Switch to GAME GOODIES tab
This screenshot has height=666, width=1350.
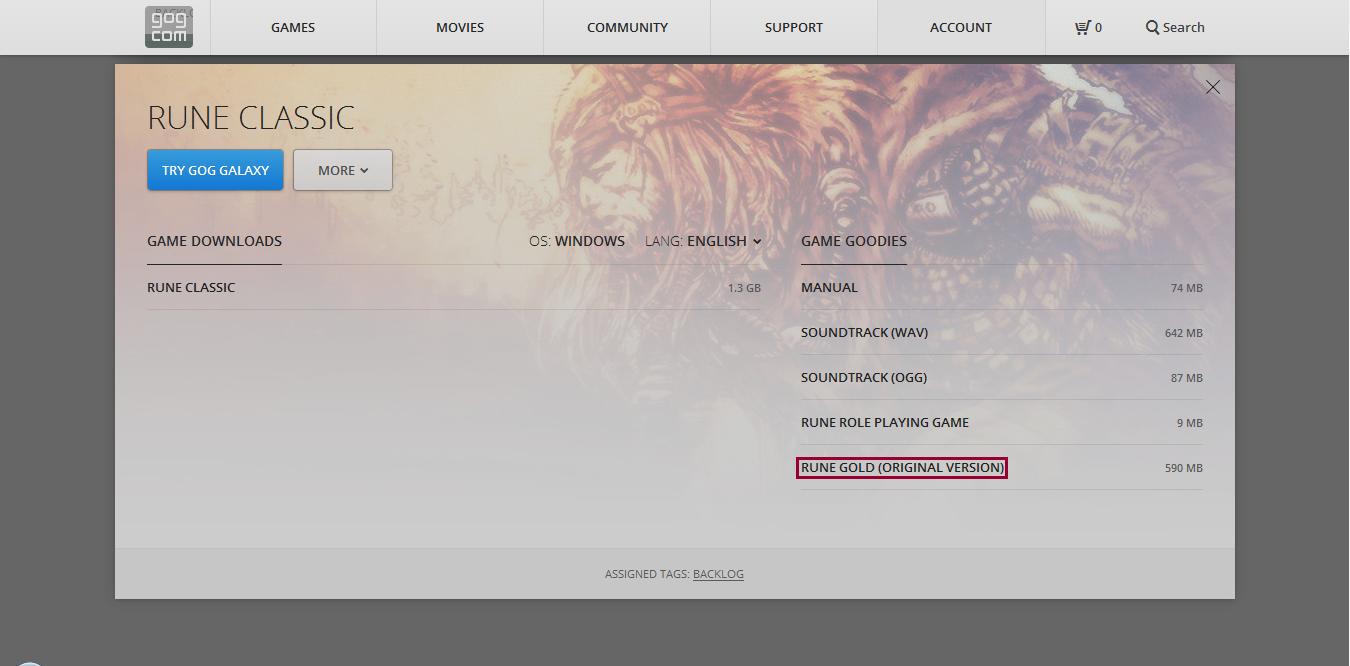coord(854,241)
